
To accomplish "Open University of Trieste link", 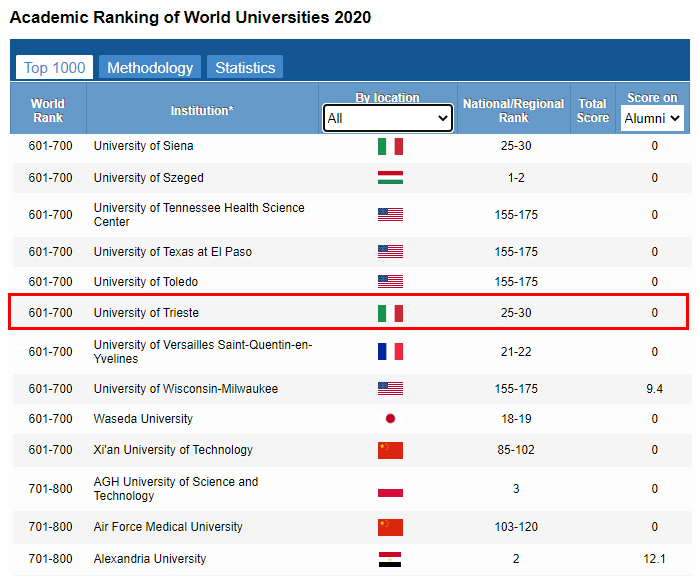I will (x=146, y=313).
